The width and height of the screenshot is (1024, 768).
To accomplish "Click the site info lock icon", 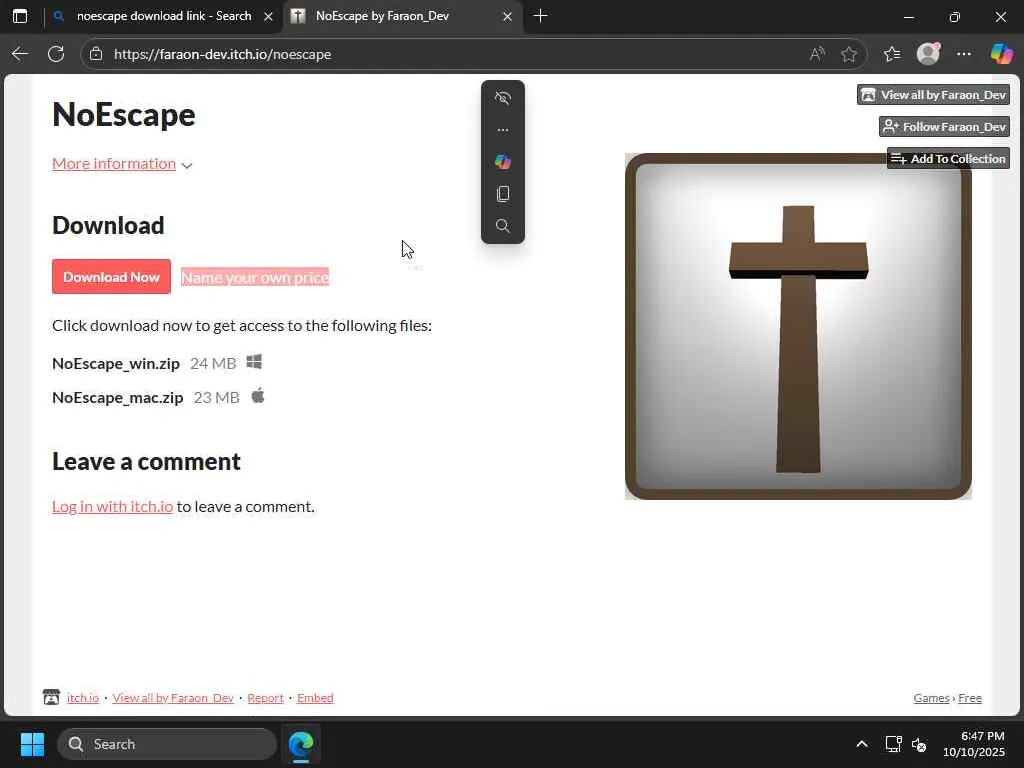I will point(96,54).
